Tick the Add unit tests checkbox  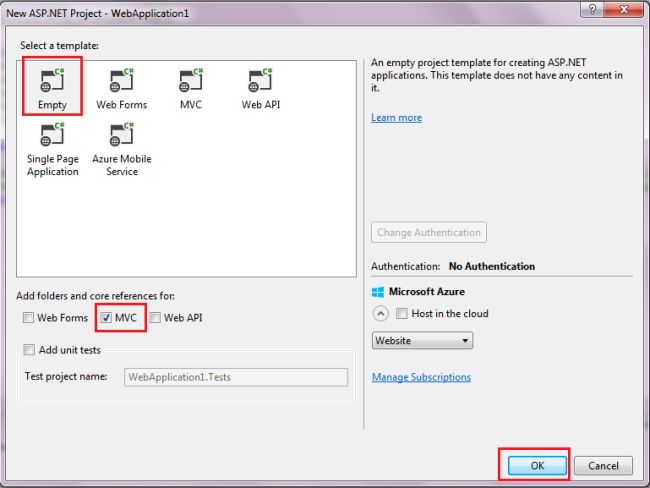pyautogui.click(x=29, y=350)
